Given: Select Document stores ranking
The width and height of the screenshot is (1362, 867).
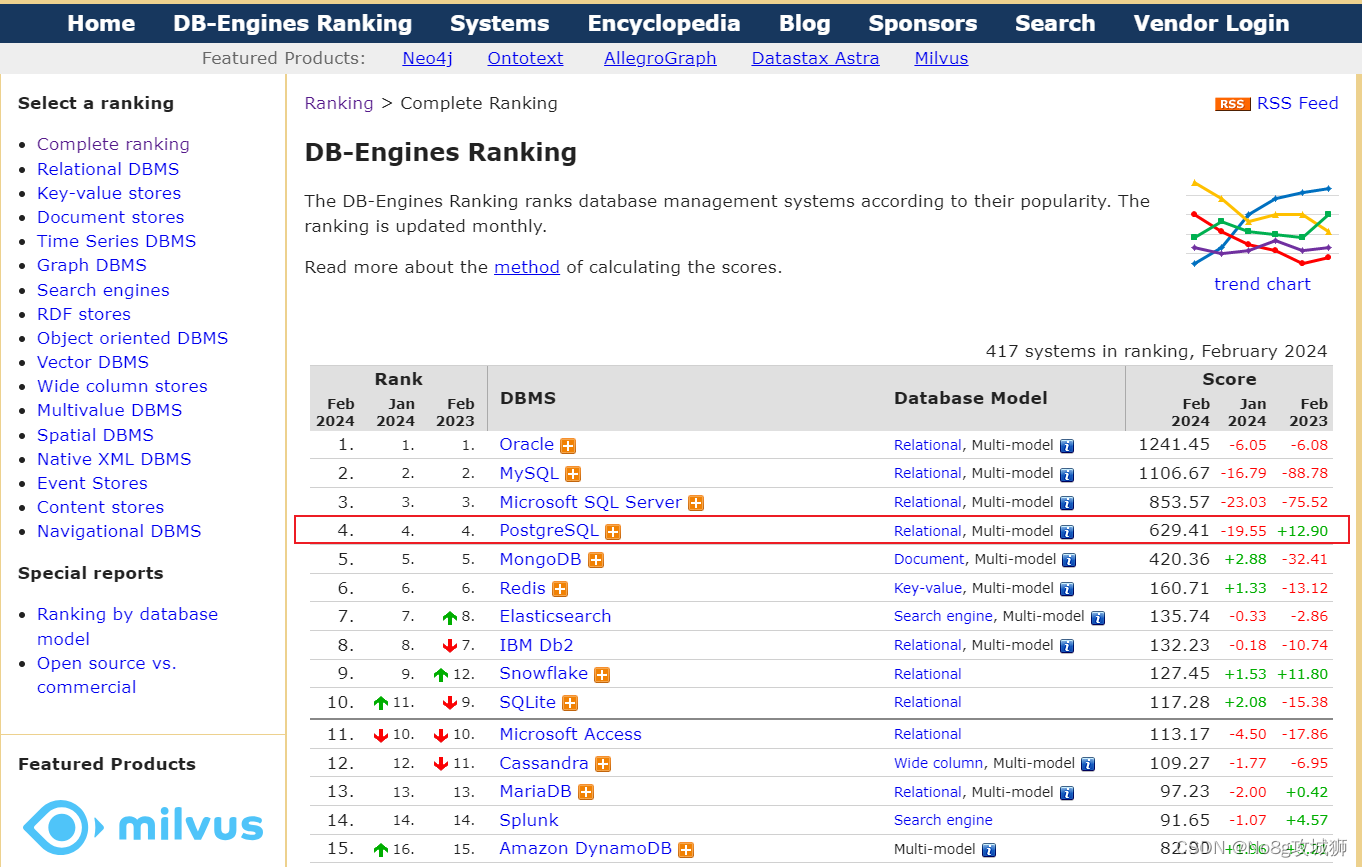Looking at the screenshot, I should (x=111, y=217).
